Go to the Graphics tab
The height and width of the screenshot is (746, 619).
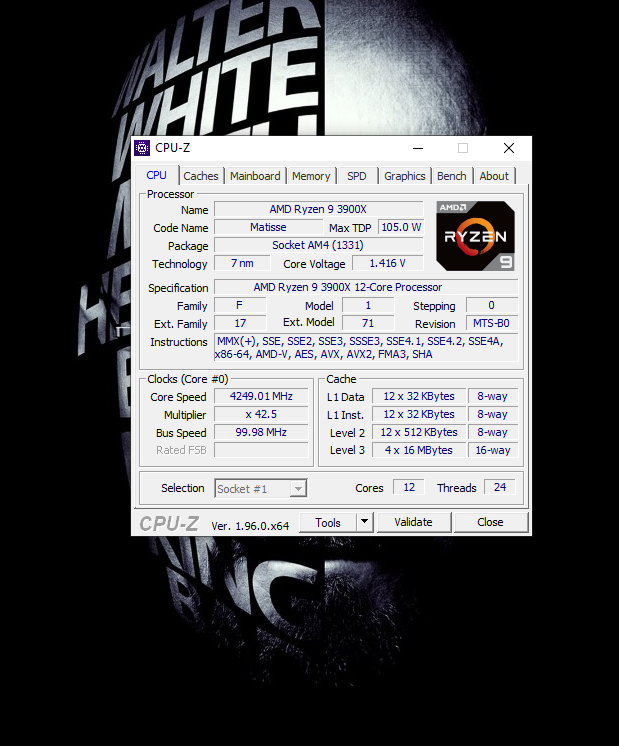pyautogui.click(x=405, y=176)
